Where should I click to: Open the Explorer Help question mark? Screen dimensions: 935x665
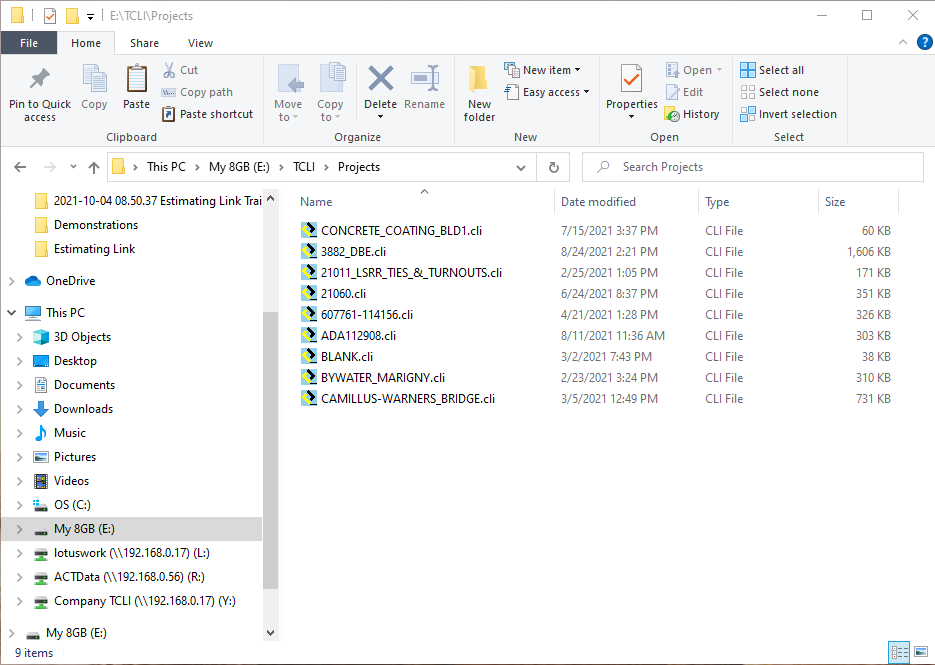(924, 42)
